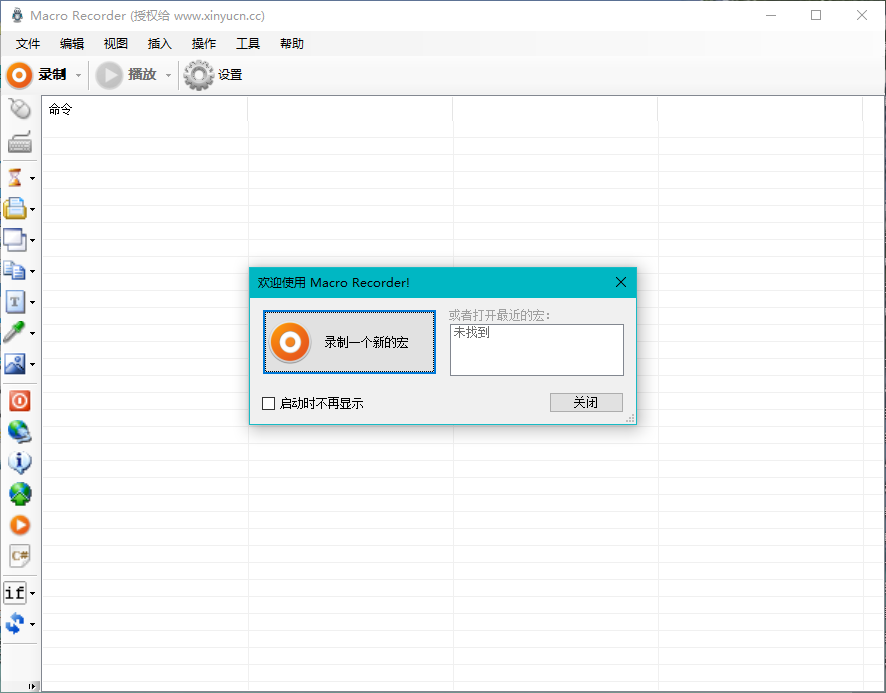
Task: Click the red power shutdown icon
Action: coord(20,401)
